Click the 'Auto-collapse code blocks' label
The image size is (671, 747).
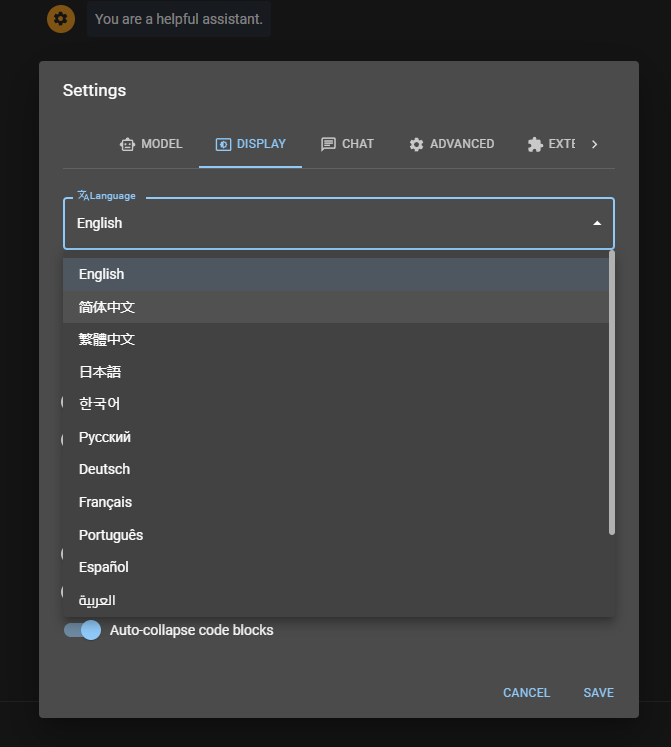tap(192, 630)
